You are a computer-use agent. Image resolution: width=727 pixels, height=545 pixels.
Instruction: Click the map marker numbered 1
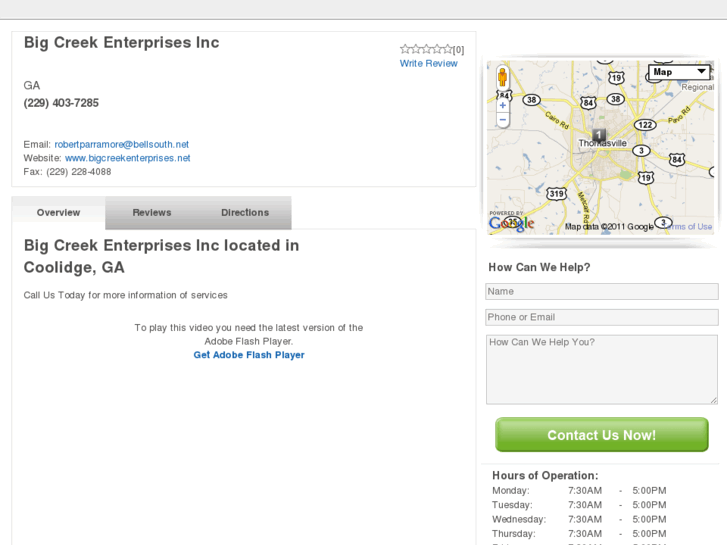tap(598, 135)
